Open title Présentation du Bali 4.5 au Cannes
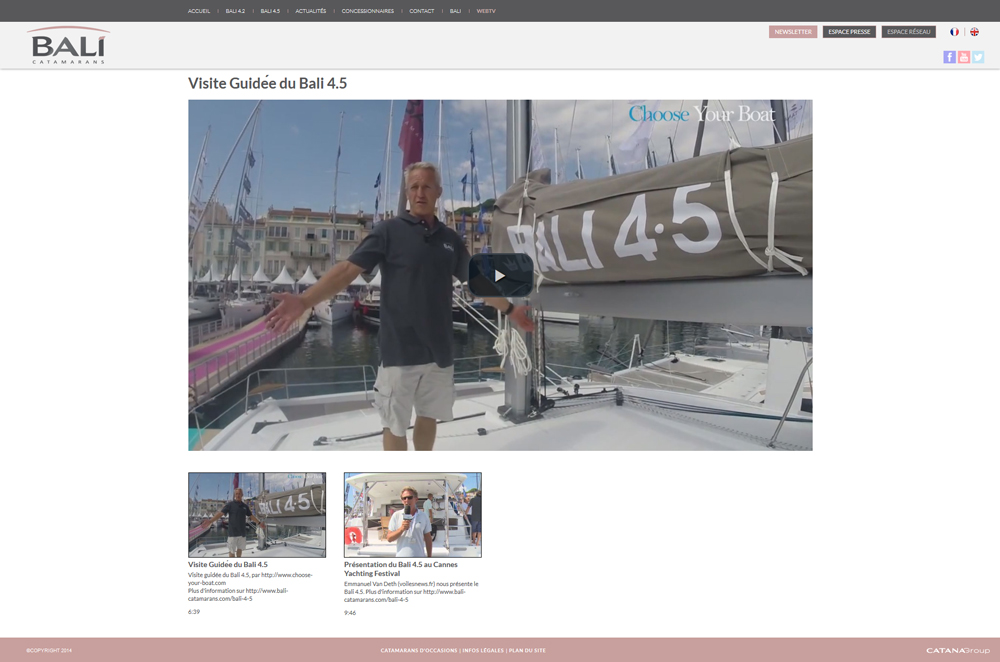 click(x=401, y=569)
